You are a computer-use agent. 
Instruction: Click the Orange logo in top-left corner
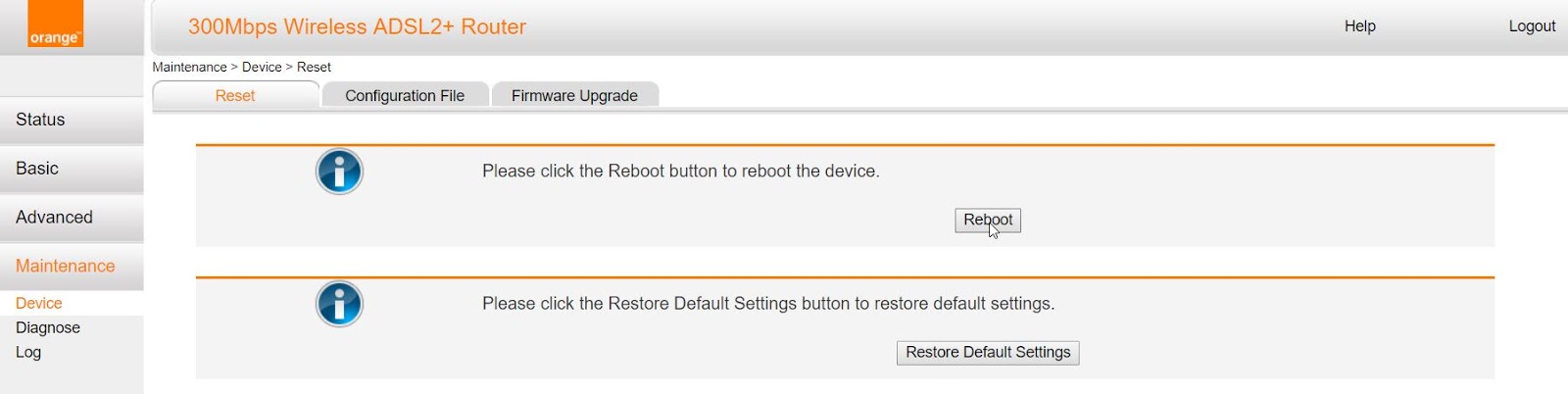tap(55, 24)
